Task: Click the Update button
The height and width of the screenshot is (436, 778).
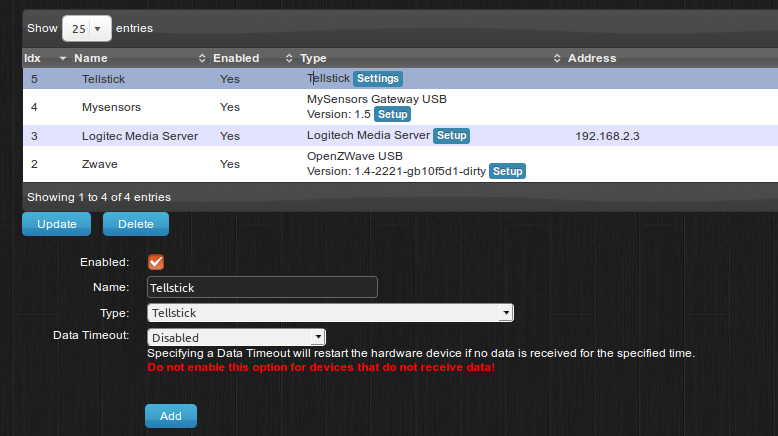Action: 57,224
